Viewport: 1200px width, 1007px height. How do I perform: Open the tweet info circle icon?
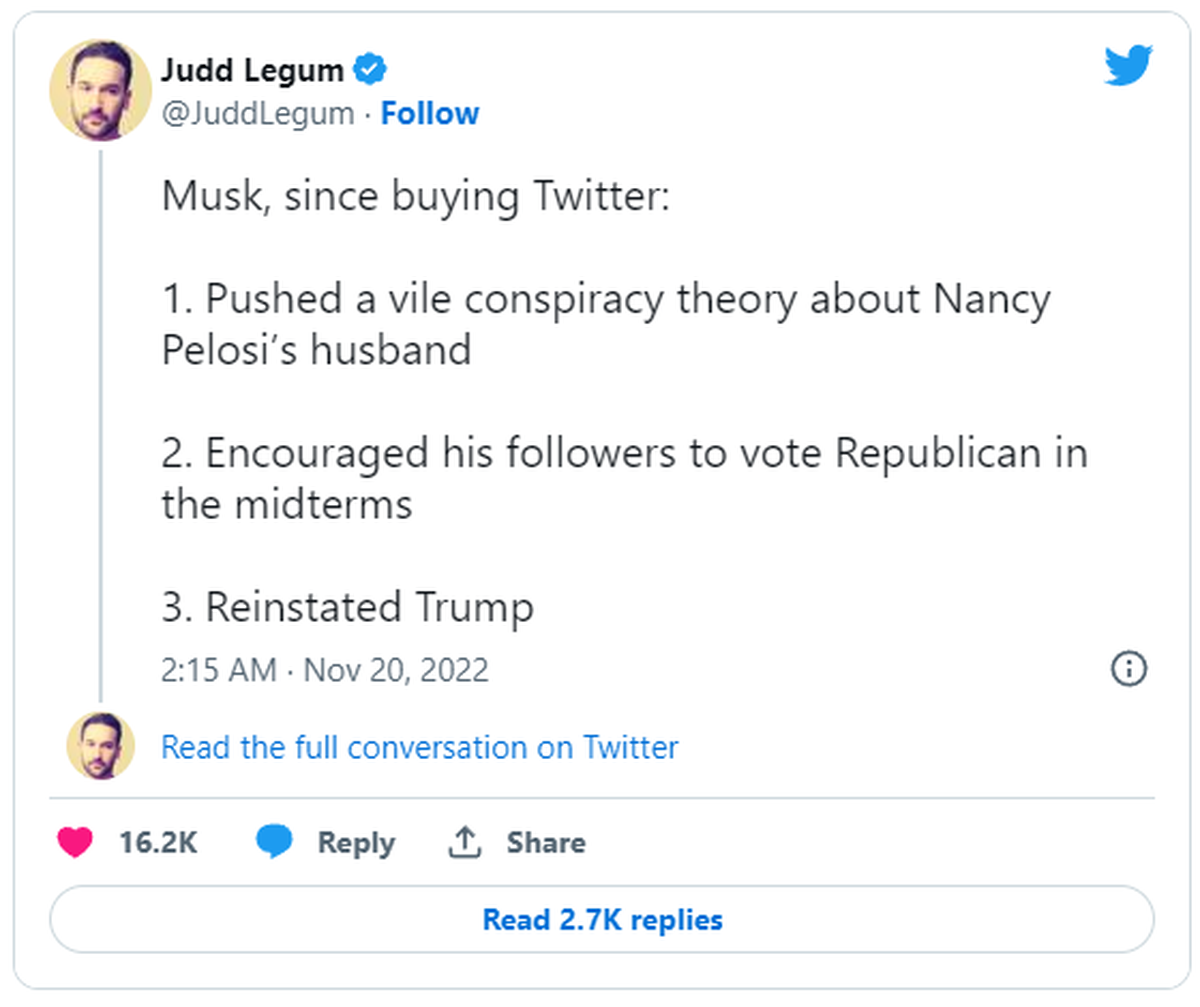click(1128, 668)
